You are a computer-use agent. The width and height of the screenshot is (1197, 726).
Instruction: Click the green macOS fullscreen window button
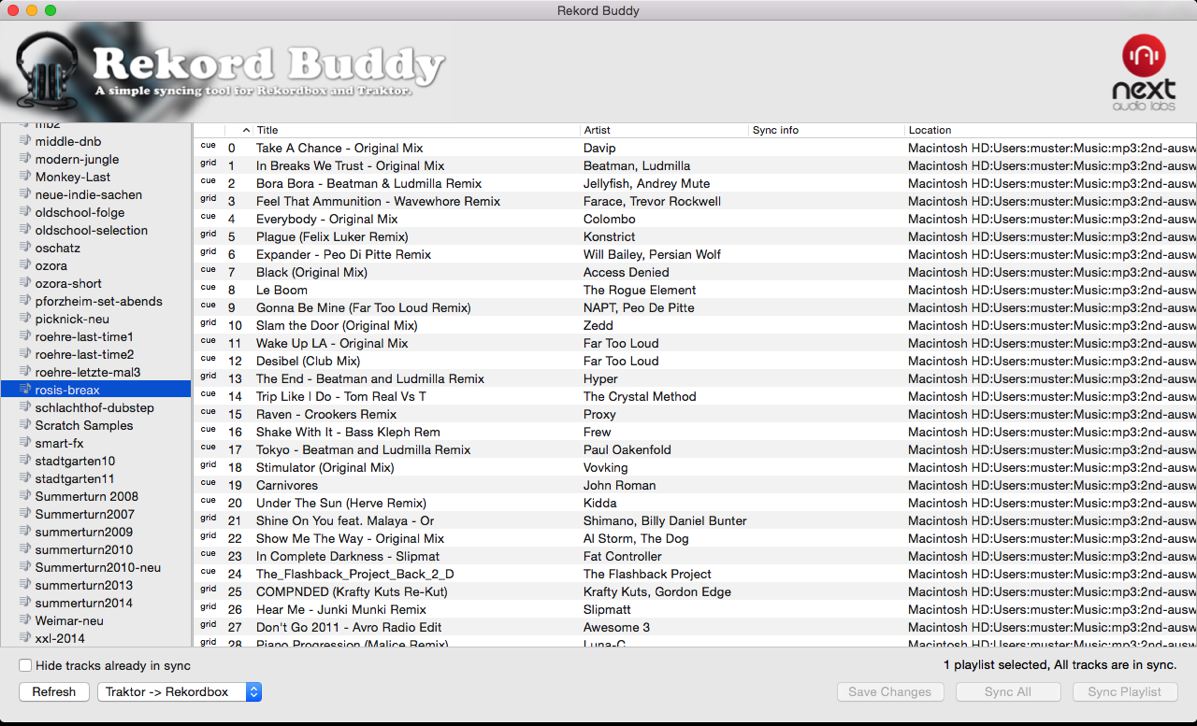[x=51, y=10]
